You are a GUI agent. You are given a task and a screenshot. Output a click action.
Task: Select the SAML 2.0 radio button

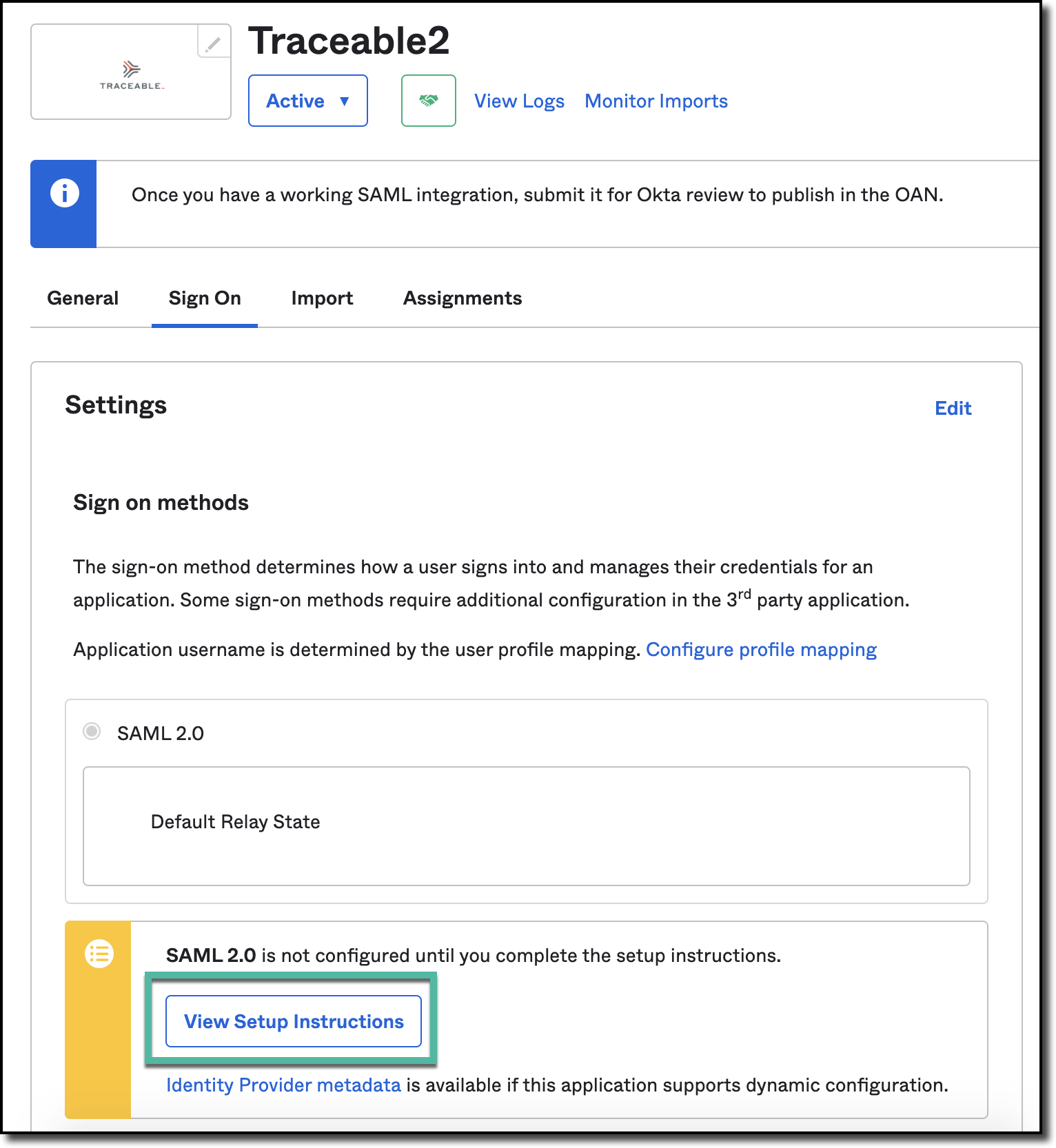pos(92,731)
